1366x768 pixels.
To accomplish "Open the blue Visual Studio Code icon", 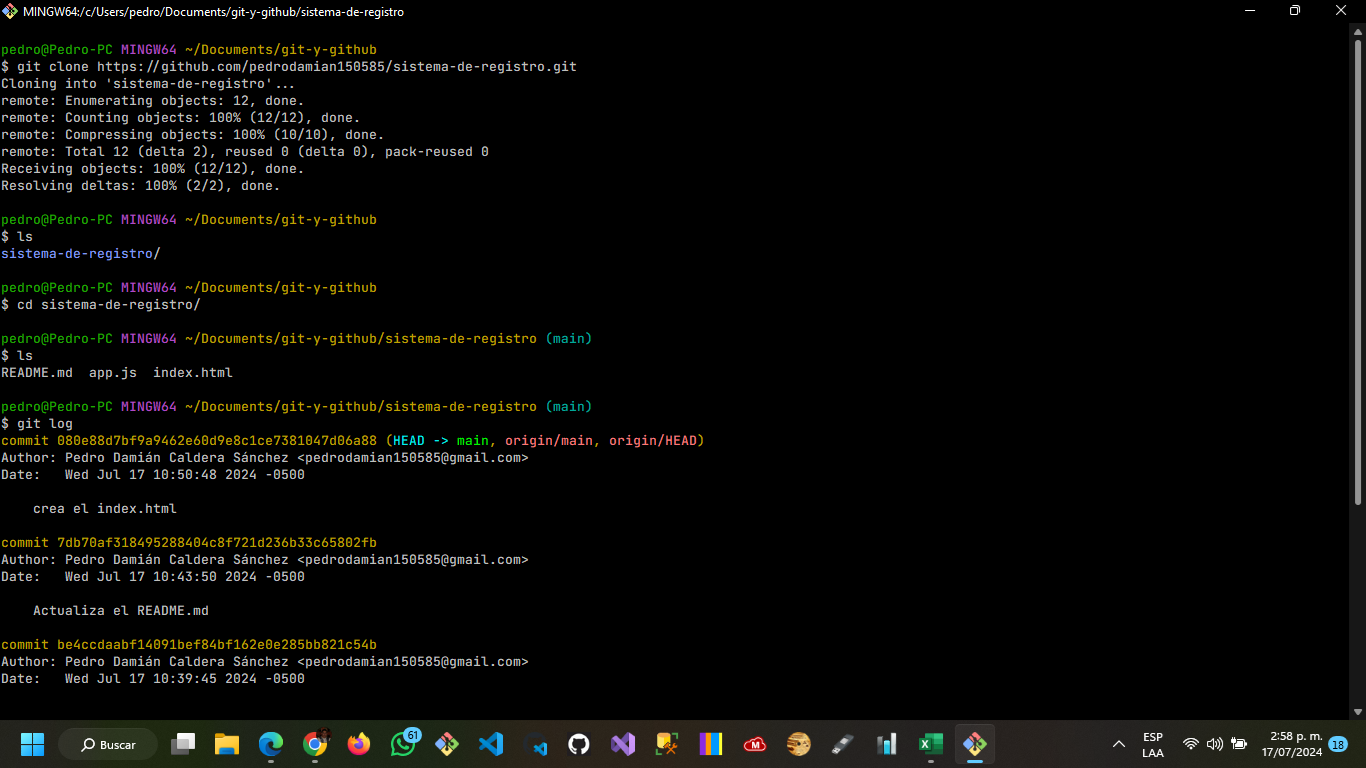I will tap(491, 744).
